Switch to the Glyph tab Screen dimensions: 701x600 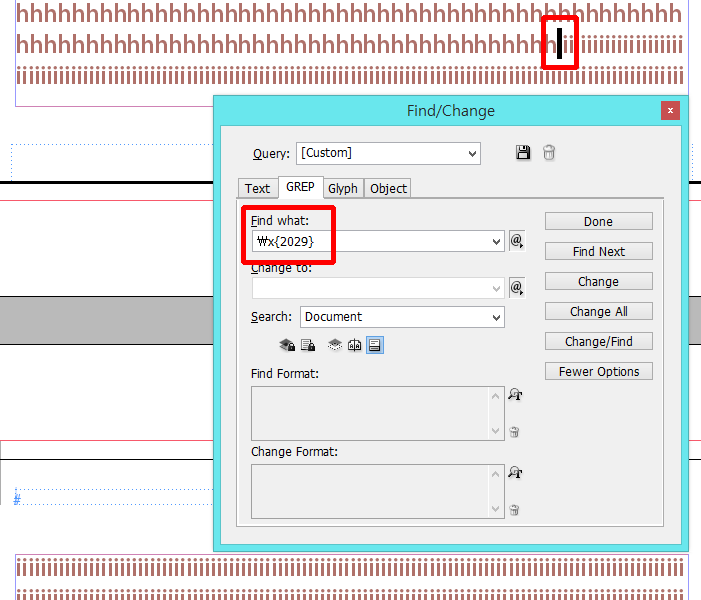(343, 188)
